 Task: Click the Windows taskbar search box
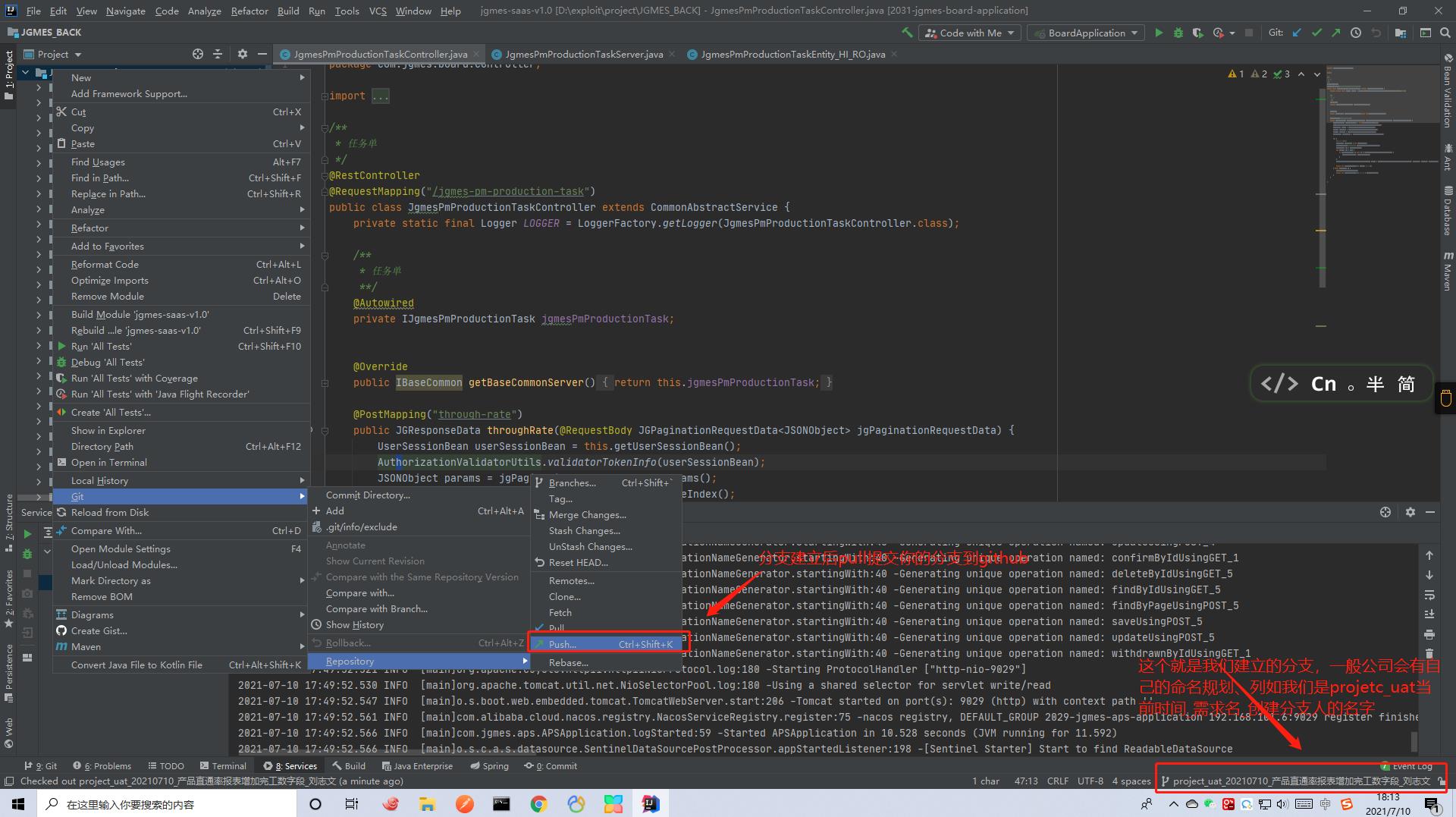point(168,804)
